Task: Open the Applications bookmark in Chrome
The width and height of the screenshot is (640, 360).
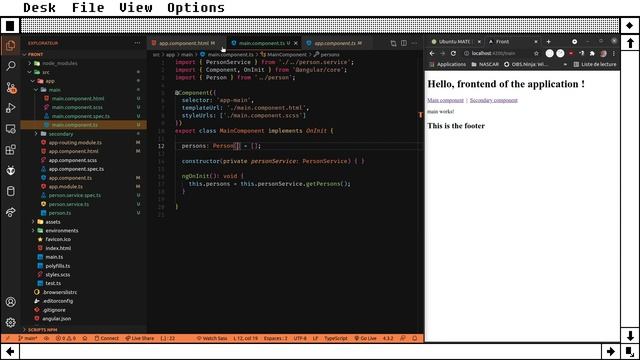Action: pyautogui.click(x=447, y=64)
